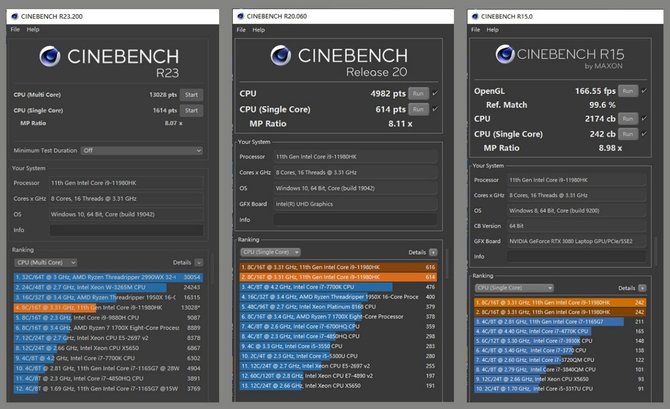Click the 13028 pts multi core score in R23
The image size is (670, 409).
click(163, 95)
